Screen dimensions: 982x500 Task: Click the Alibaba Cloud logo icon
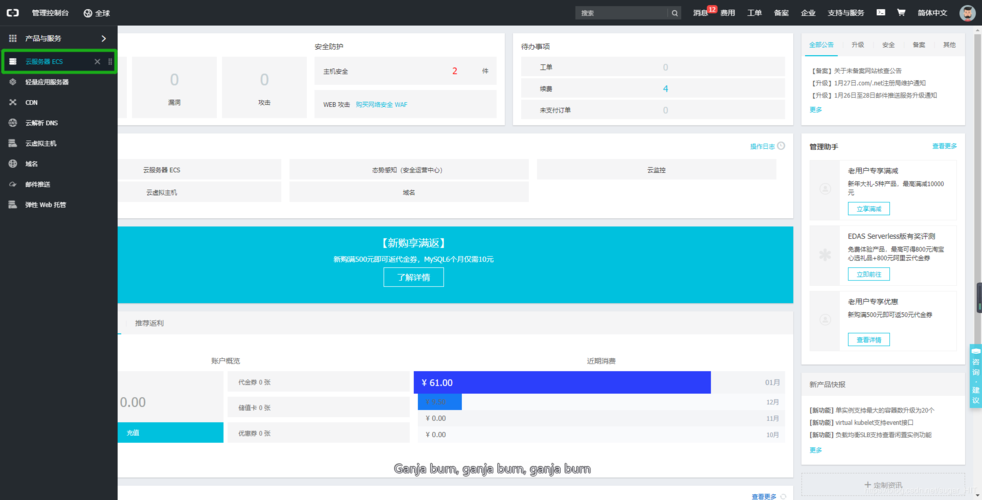[13, 13]
